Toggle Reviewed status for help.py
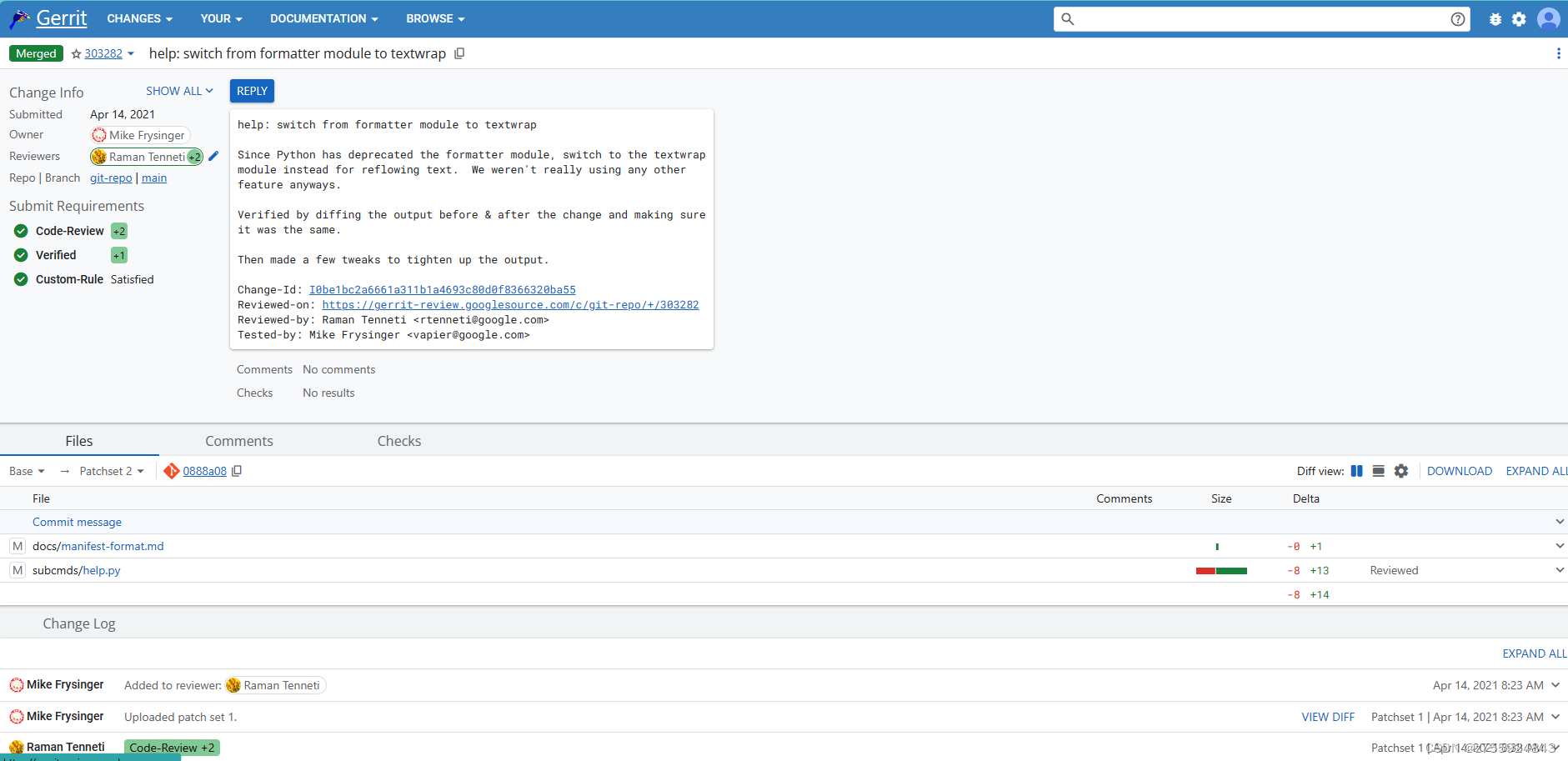1568x761 pixels. coord(1394,570)
